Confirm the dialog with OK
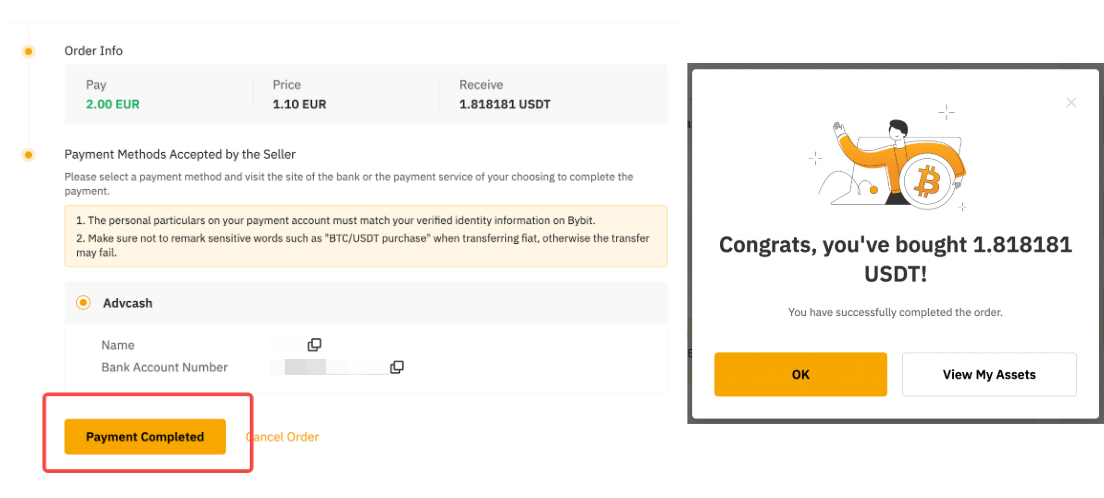The width and height of the screenshot is (1104, 498). (x=800, y=375)
